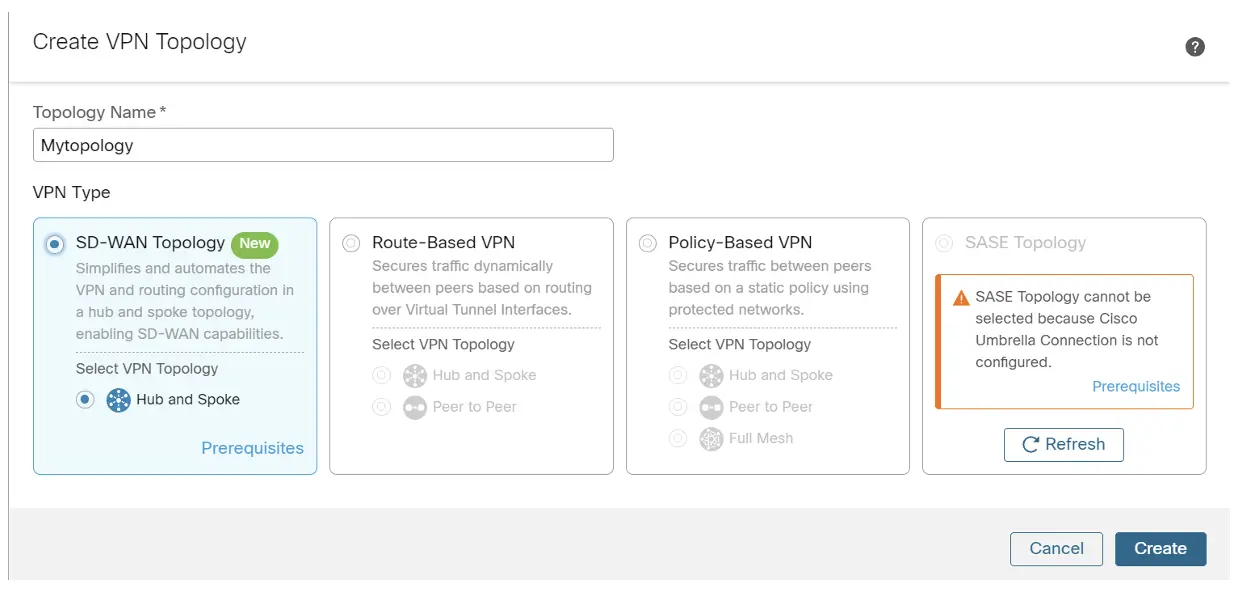The height and width of the screenshot is (590, 1236).
Task: Open the SD-WAN Topology Prerequisites link
Action: (x=252, y=448)
